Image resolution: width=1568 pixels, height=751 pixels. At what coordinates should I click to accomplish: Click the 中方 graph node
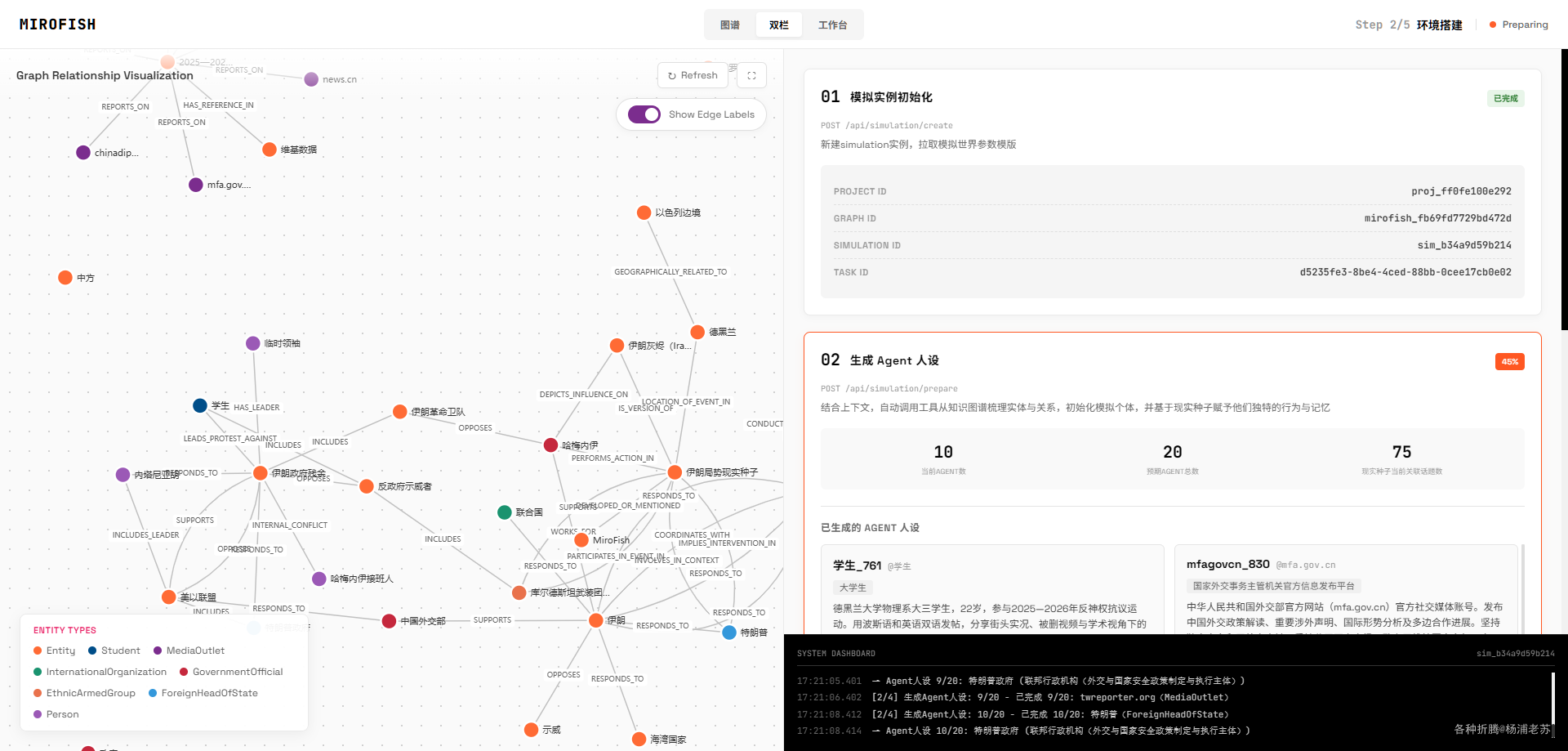point(65,278)
